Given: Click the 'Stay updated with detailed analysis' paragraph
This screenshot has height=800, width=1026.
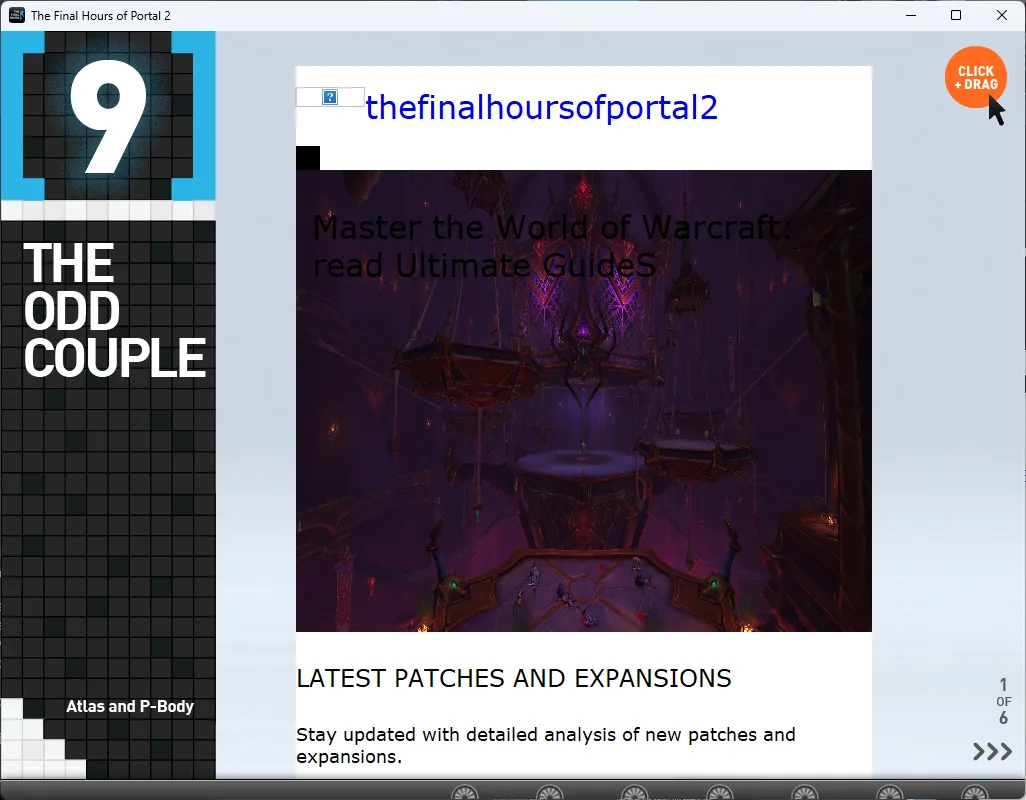Looking at the screenshot, I should (546, 745).
